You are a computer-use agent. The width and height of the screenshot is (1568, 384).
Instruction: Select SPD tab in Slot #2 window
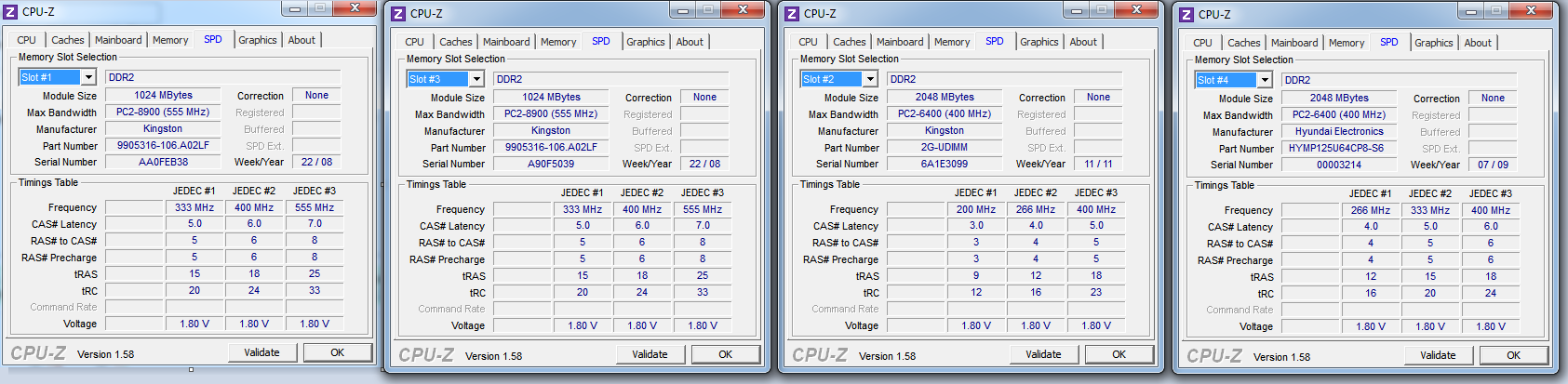click(x=995, y=41)
